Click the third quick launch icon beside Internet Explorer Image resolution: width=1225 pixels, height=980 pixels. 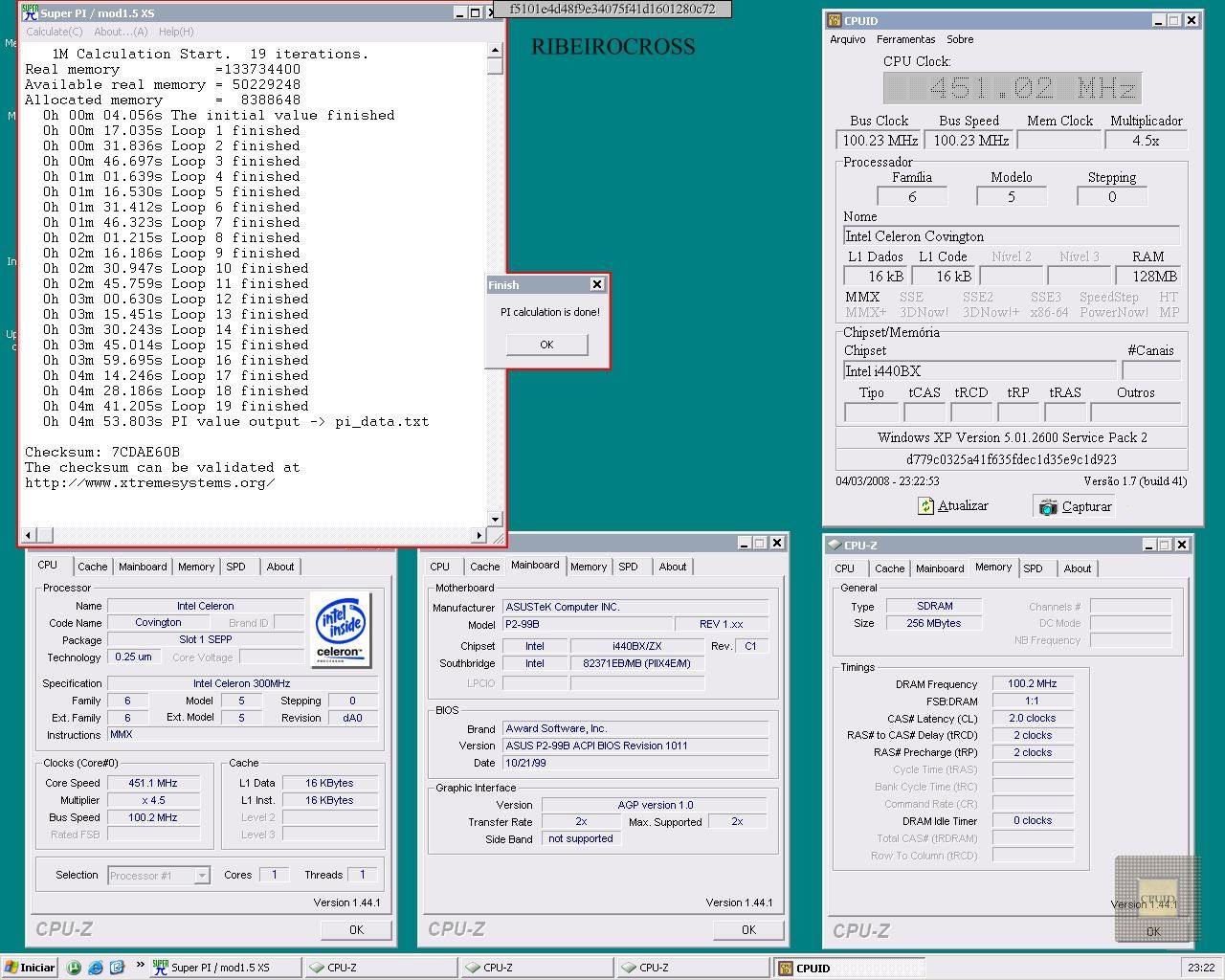(x=117, y=968)
